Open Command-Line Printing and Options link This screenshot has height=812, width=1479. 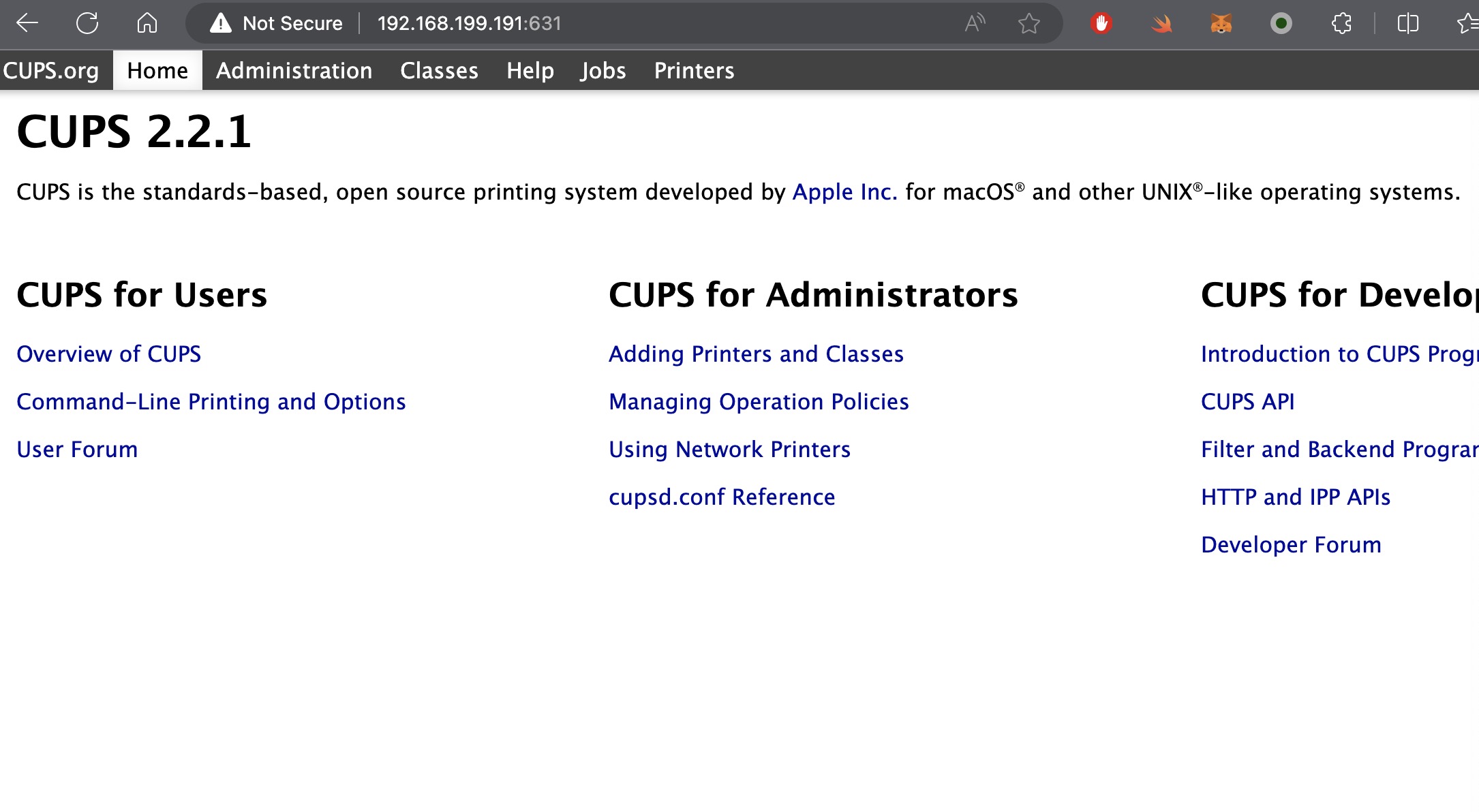[211, 402]
